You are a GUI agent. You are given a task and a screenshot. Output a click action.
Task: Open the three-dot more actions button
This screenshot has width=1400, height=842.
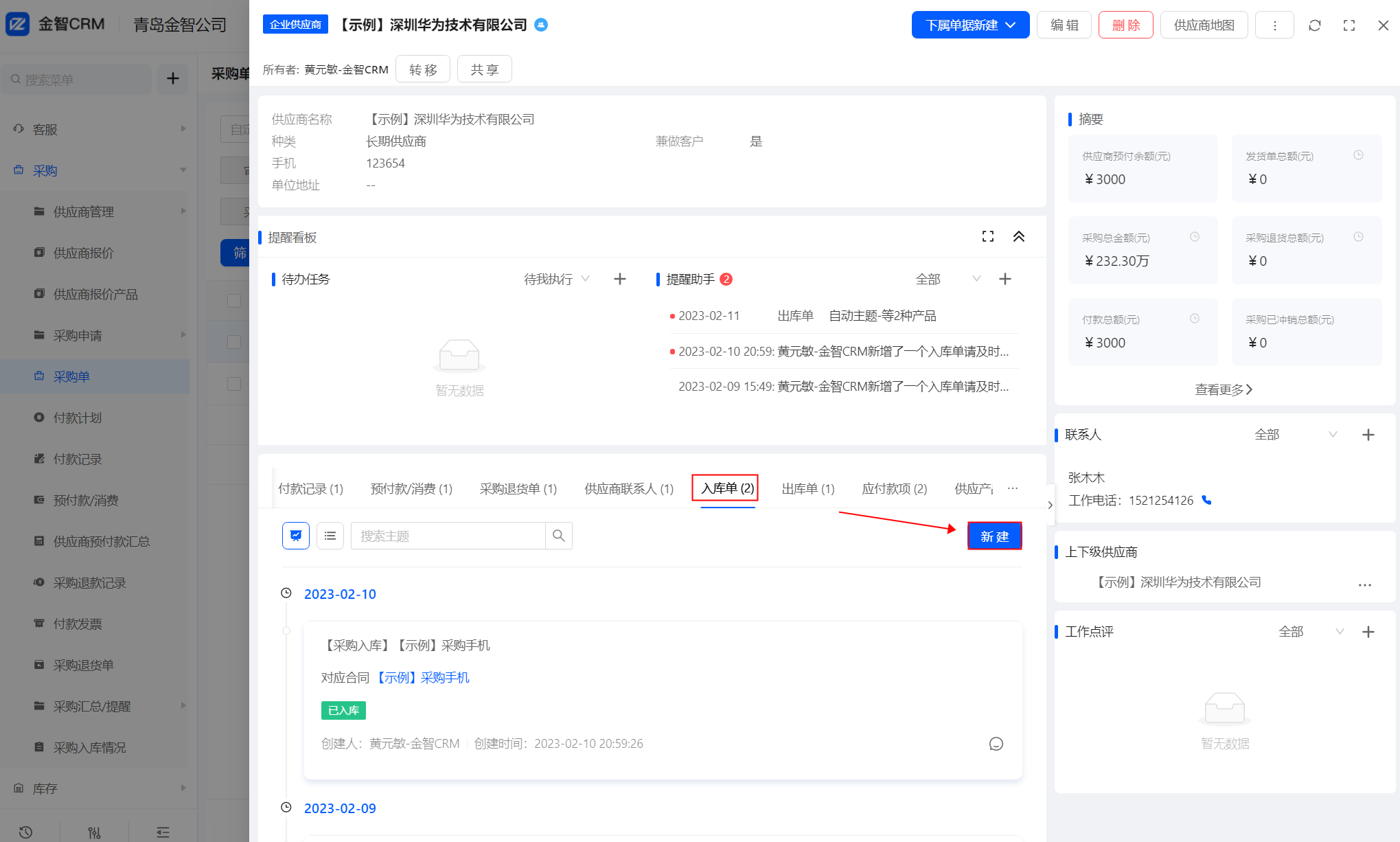(x=1274, y=25)
